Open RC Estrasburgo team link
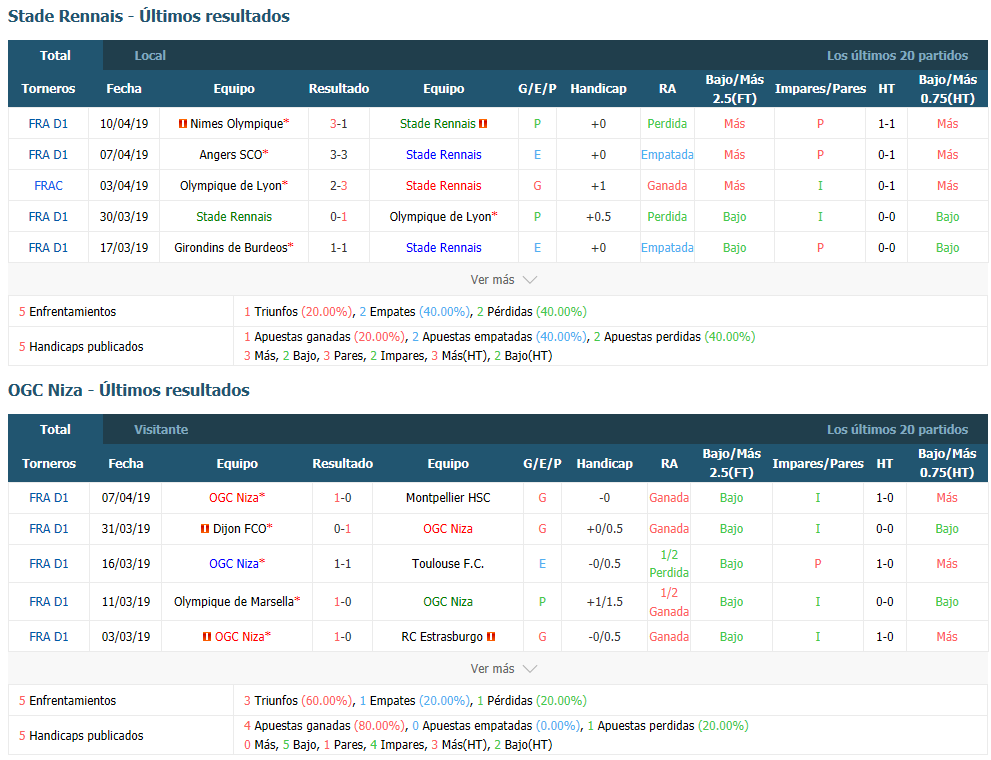This screenshot has width=991, height=760. point(442,637)
